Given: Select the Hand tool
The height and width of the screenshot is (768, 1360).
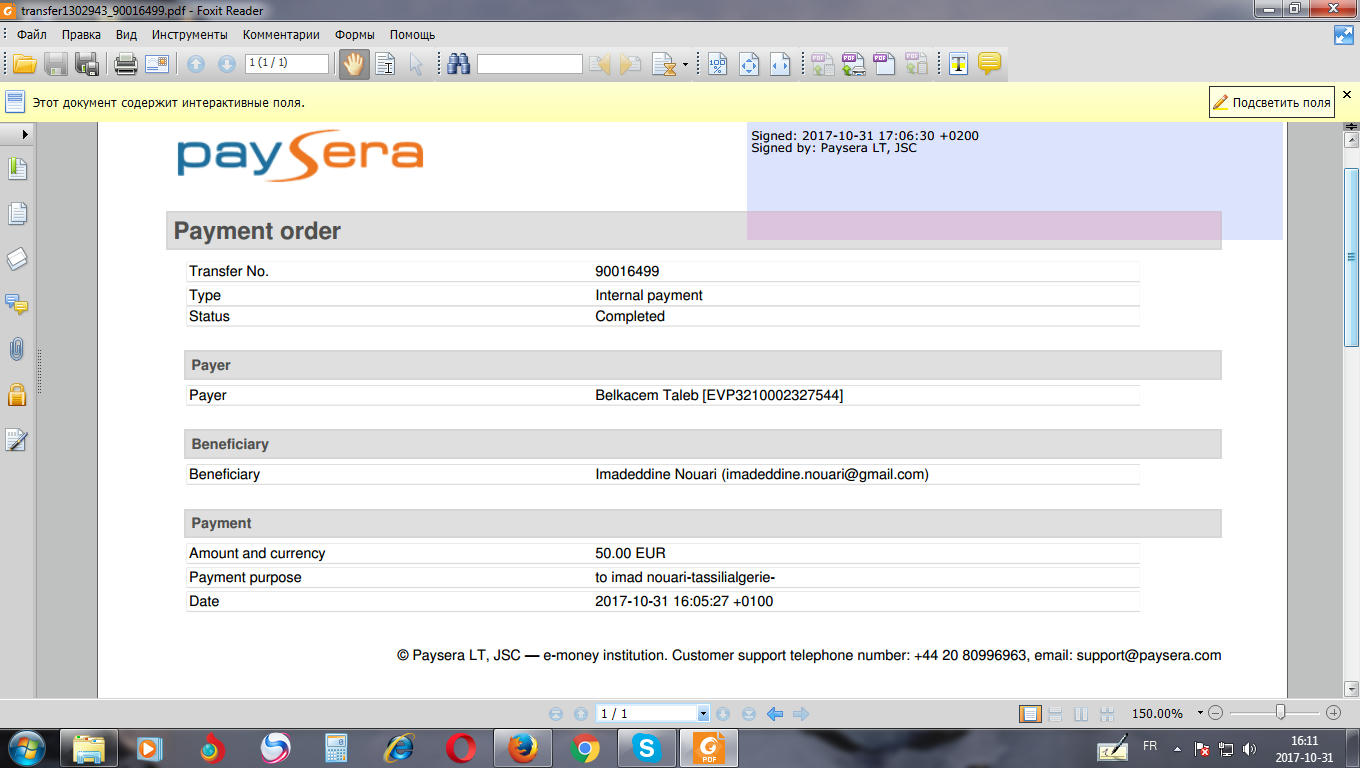Looking at the screenshot, I should (x=353, y=65).
